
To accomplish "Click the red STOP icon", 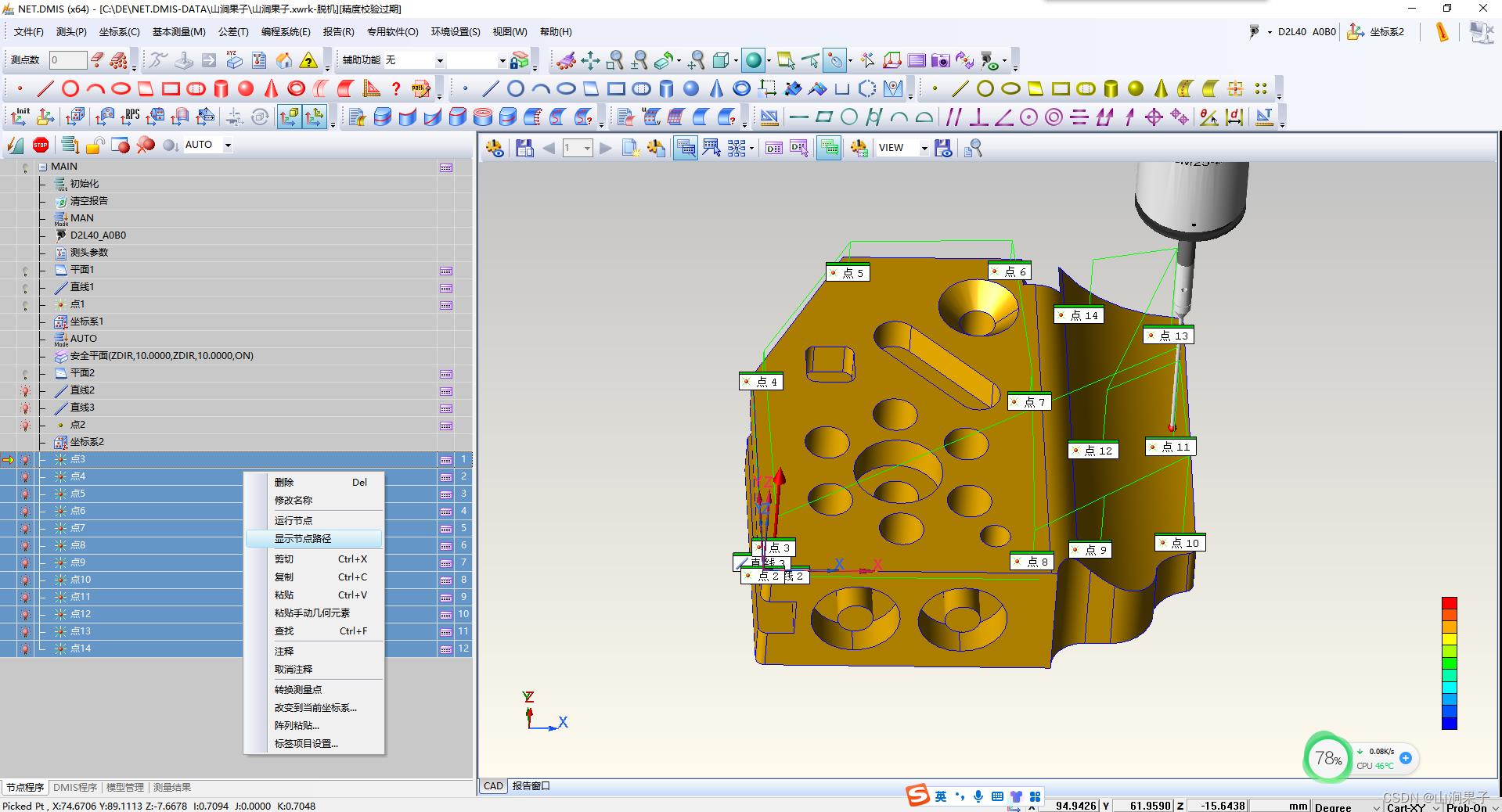I will tap(41, 145).
